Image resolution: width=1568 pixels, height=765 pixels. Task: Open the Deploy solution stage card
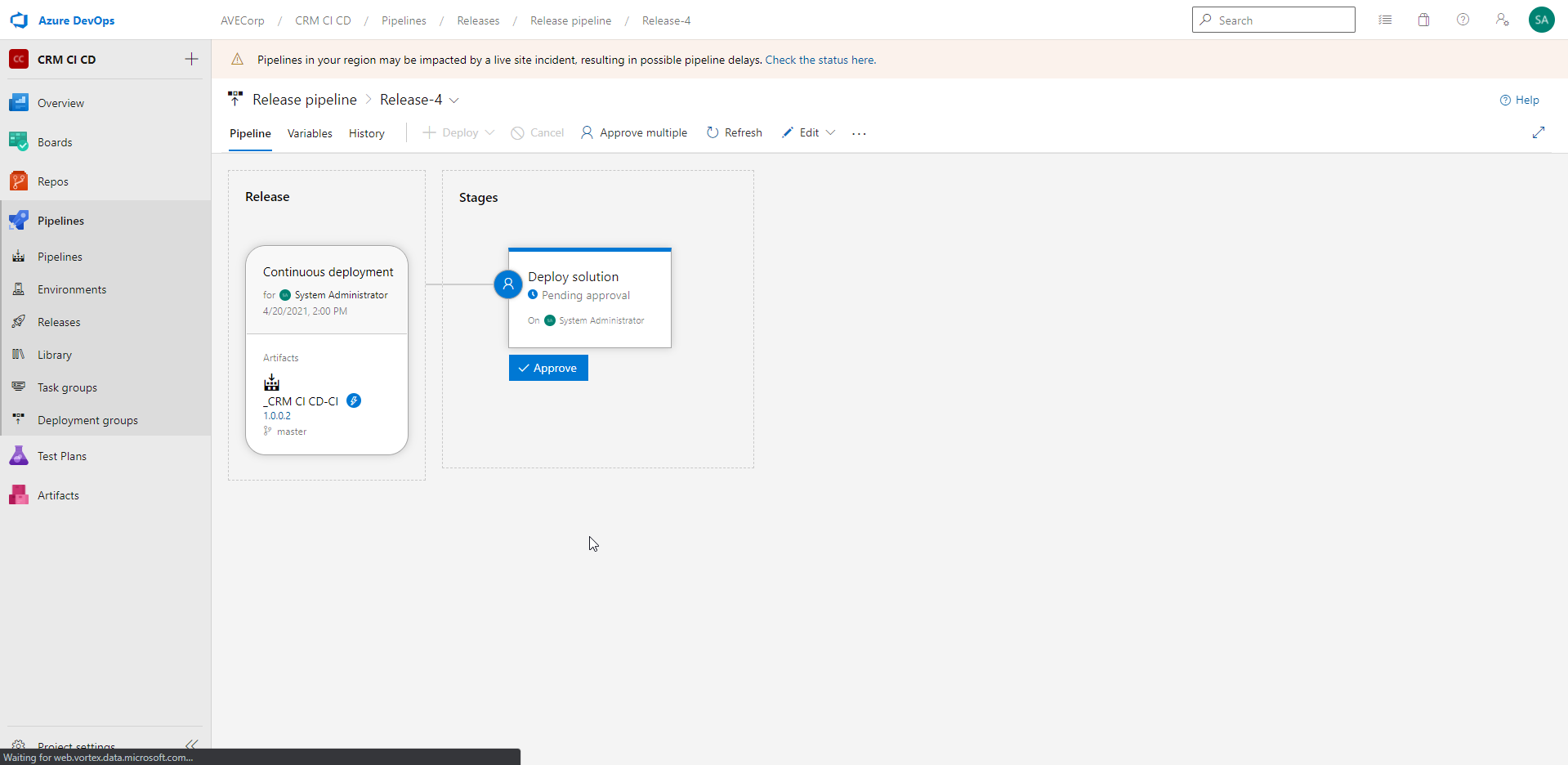590,298
